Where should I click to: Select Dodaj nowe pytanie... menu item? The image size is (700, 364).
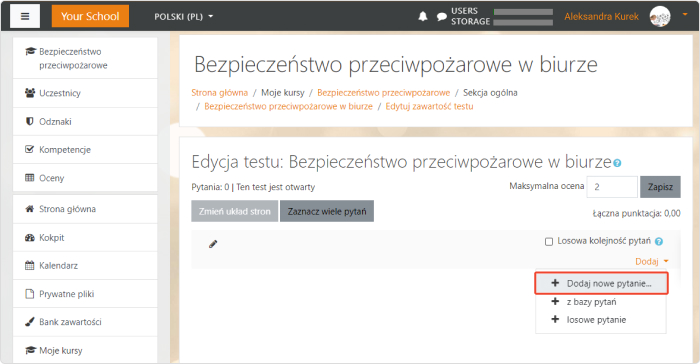click(601, 283)
